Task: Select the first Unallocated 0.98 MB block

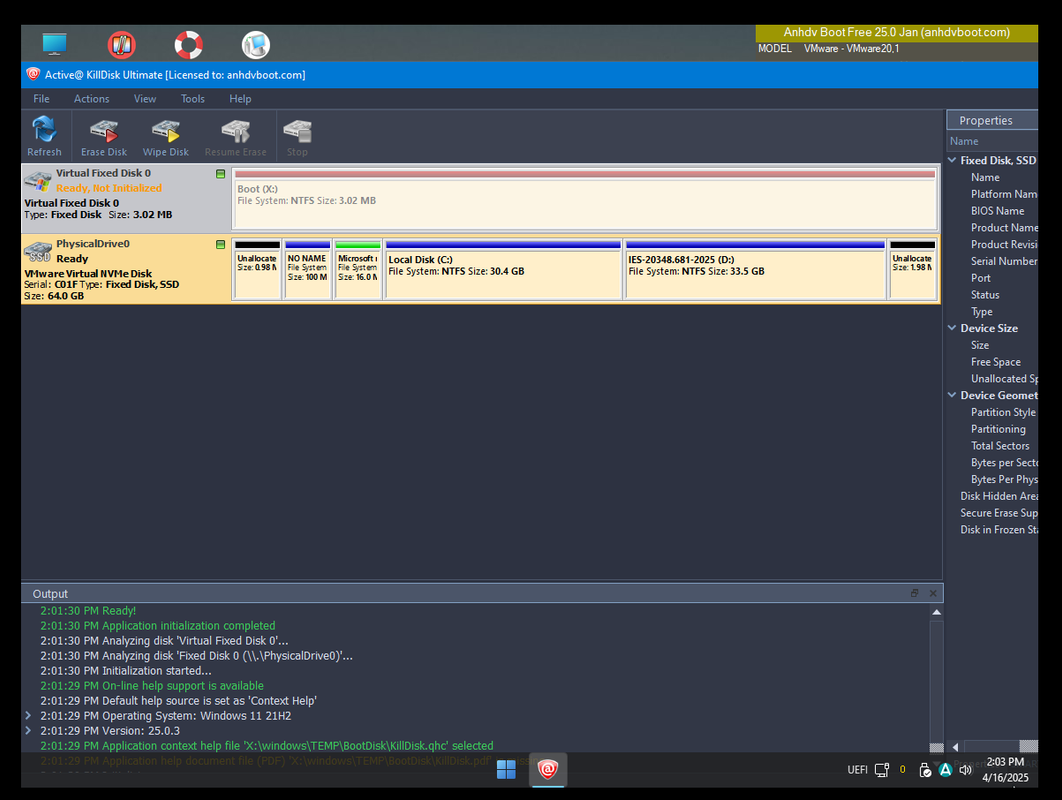Action: pos(257,269)
